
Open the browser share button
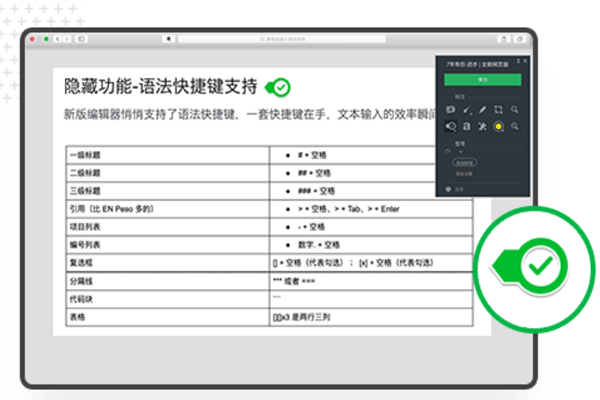(x=503, y=38)
